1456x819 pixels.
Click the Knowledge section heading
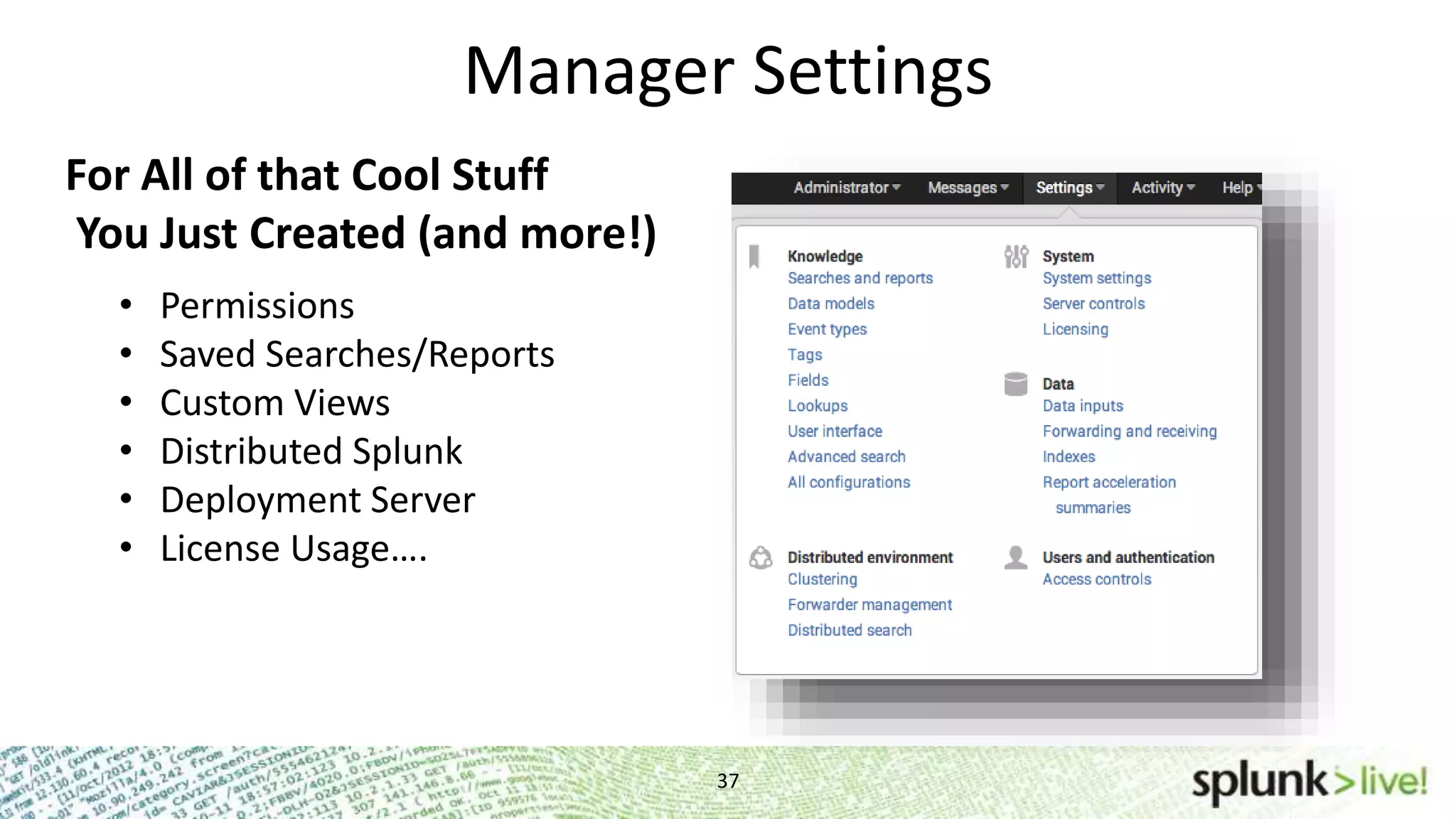[825, 257]
